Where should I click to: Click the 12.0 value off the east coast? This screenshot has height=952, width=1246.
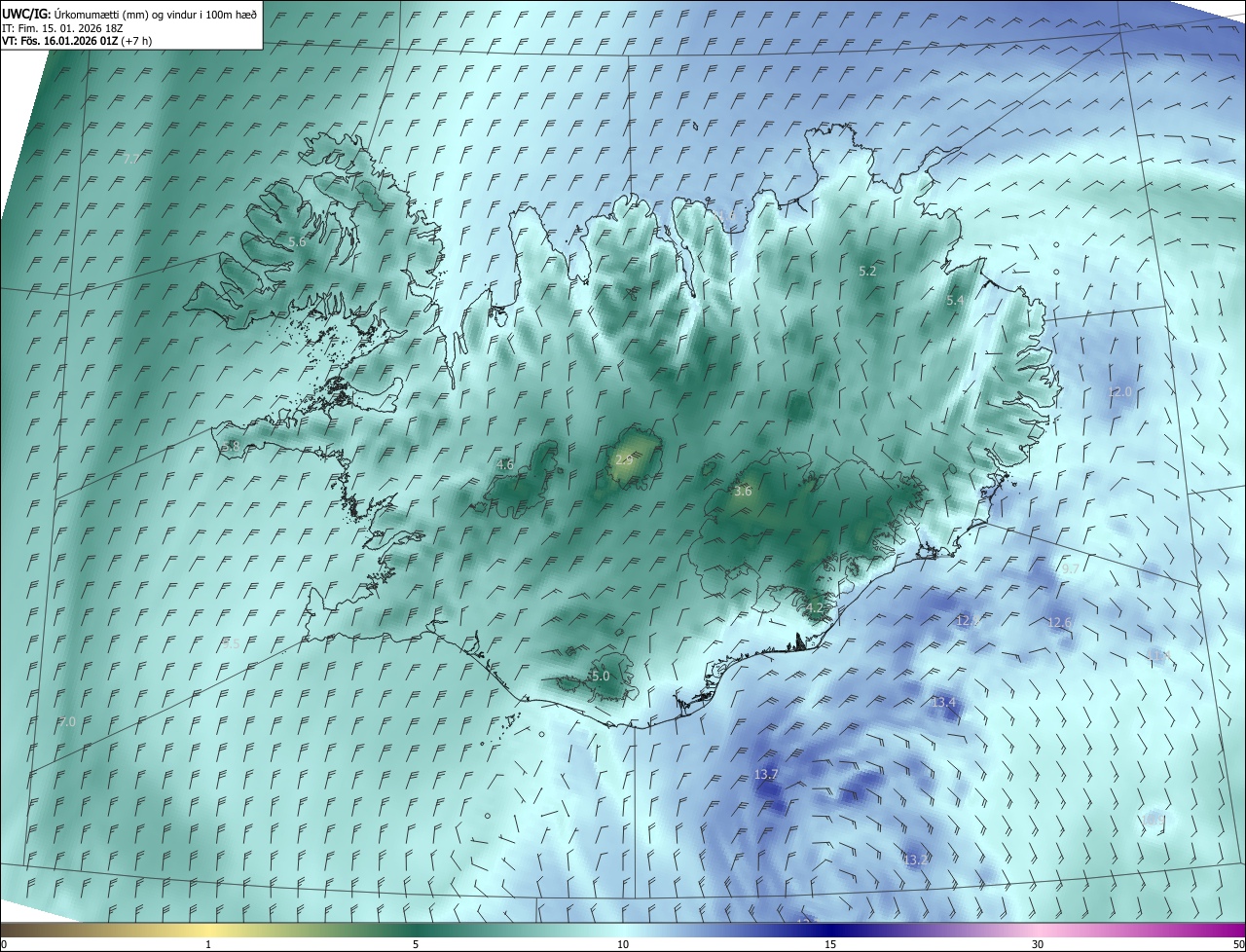coord(1120,392)
